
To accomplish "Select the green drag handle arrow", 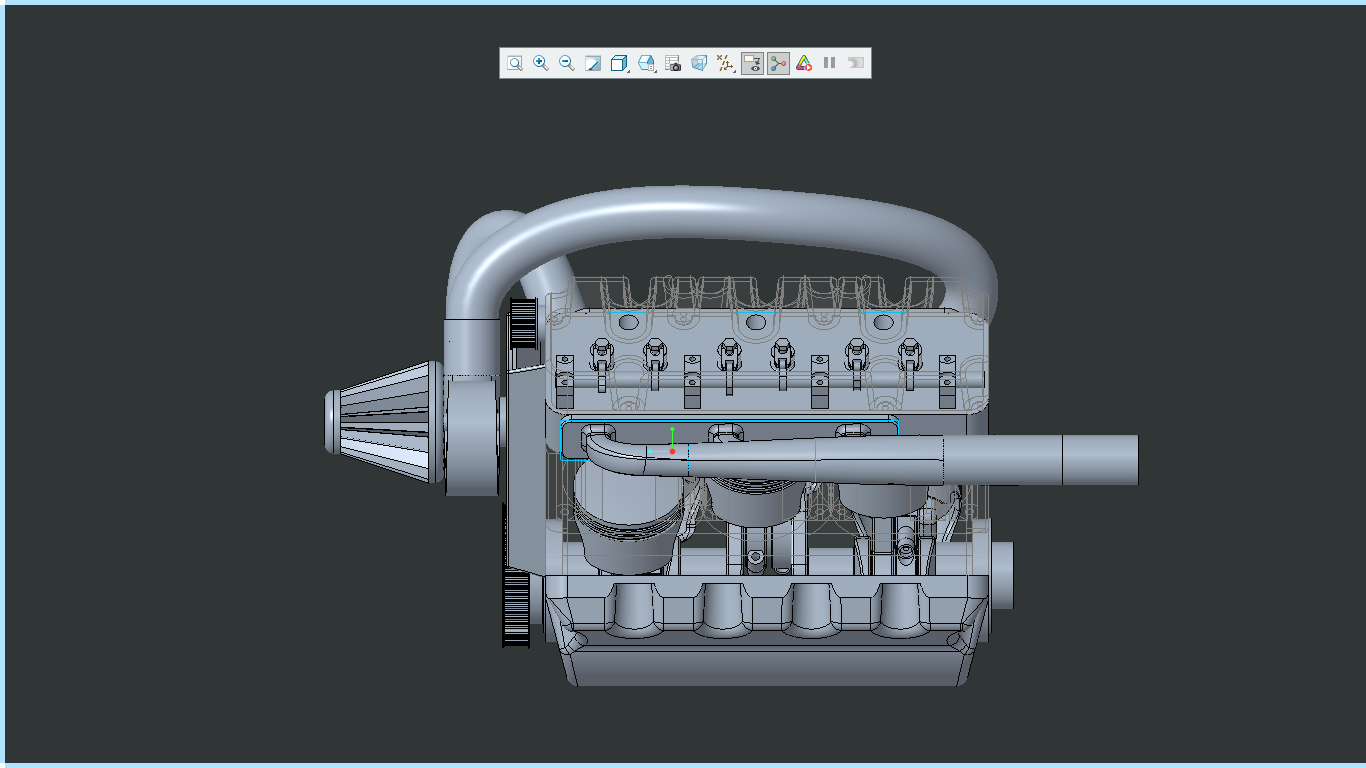I will click(x=673, y=432).
